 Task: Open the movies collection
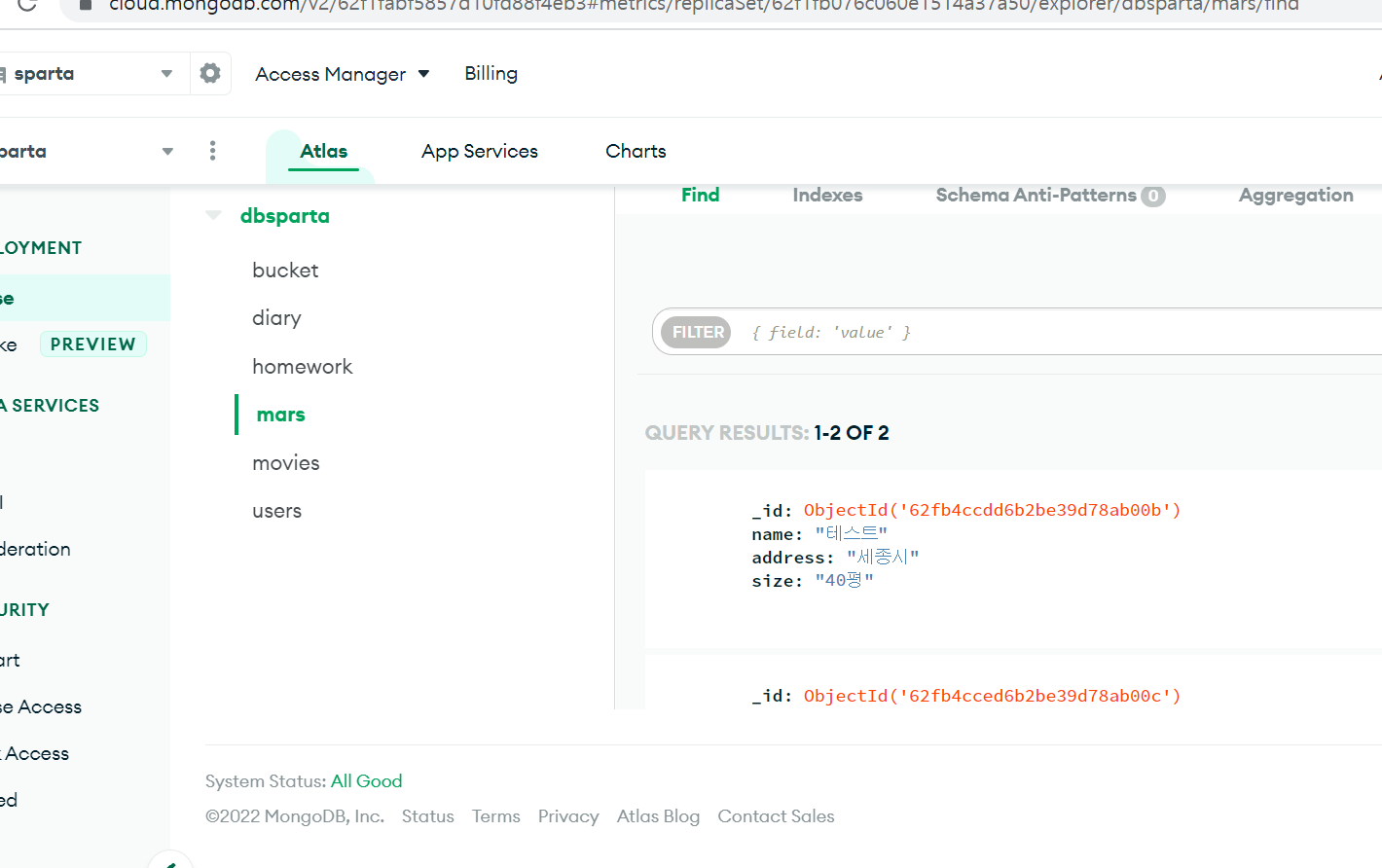point(285,463)
